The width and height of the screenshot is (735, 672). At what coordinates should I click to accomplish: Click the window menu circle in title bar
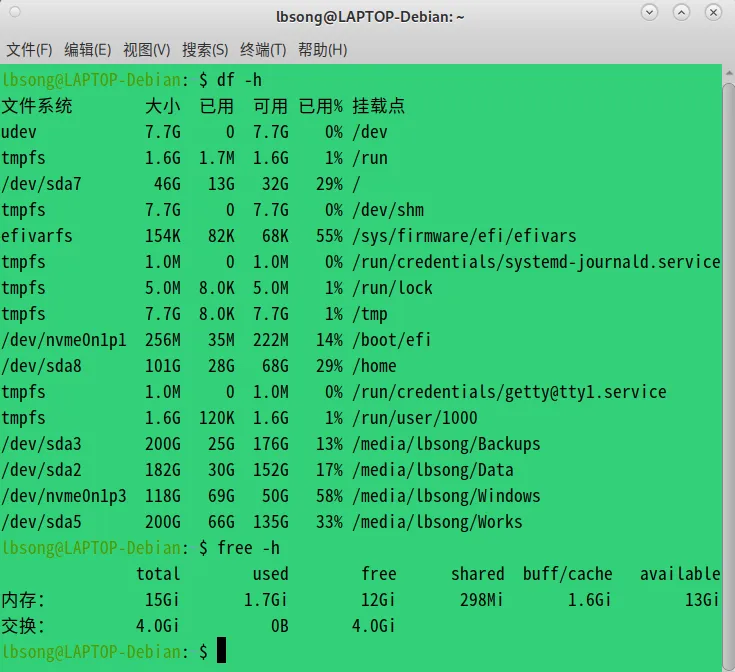tap(15, 12)
